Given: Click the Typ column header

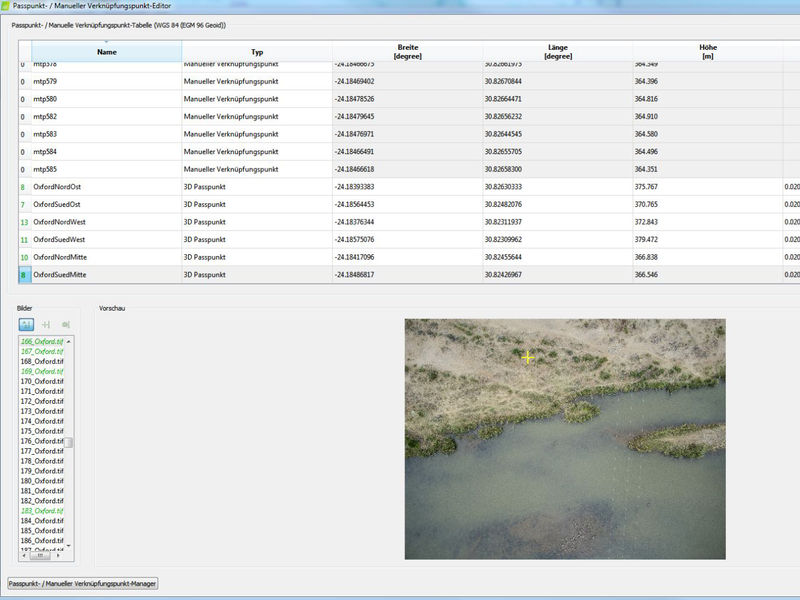Looking at the screenshot, I should [x=257, y=52].
